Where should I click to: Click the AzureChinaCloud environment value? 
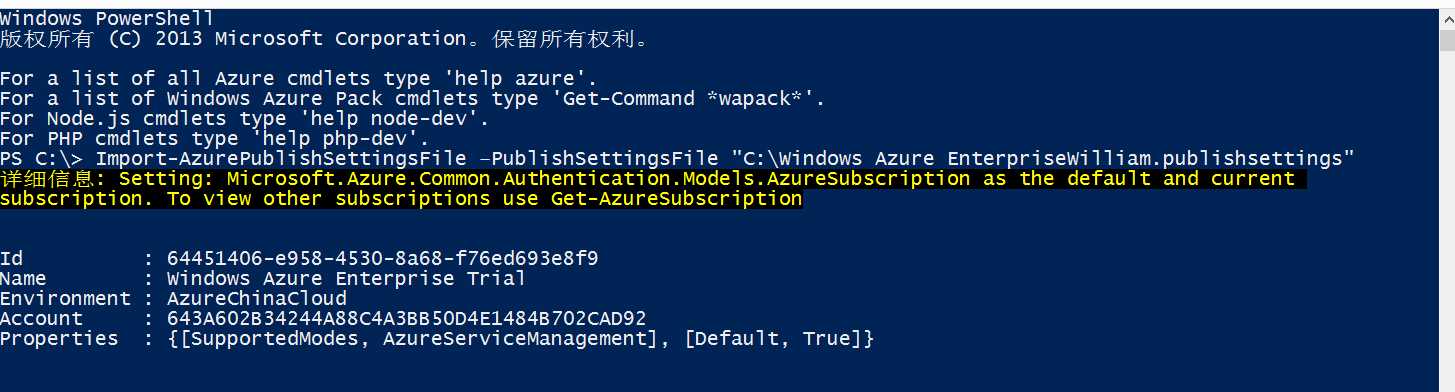(x=257, y=298)
